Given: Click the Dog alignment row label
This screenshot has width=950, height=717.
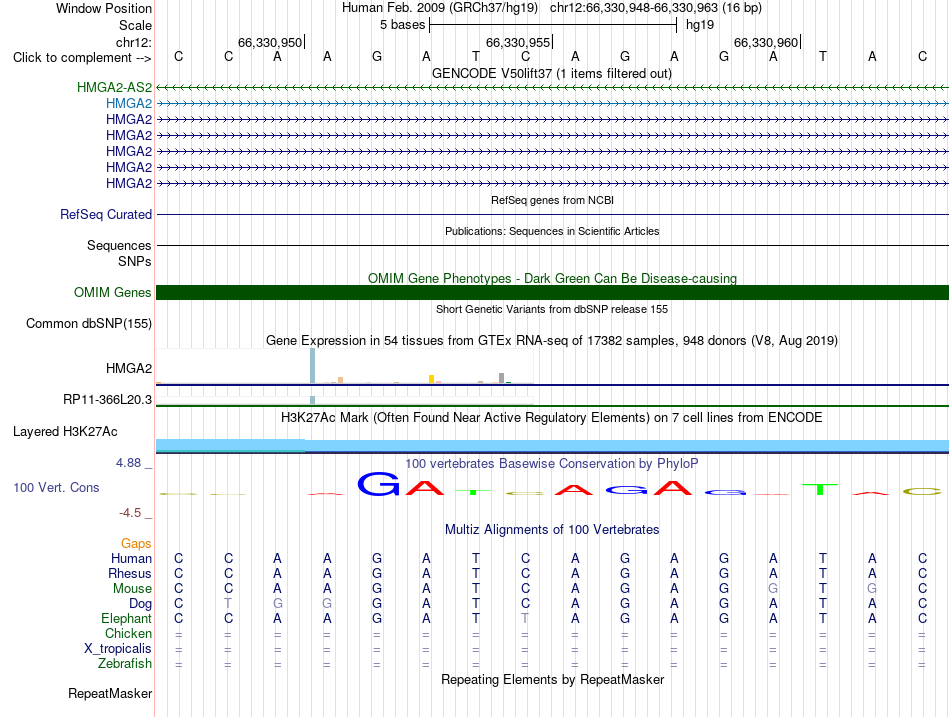Looking at the screenshot, I should [141, 604].
